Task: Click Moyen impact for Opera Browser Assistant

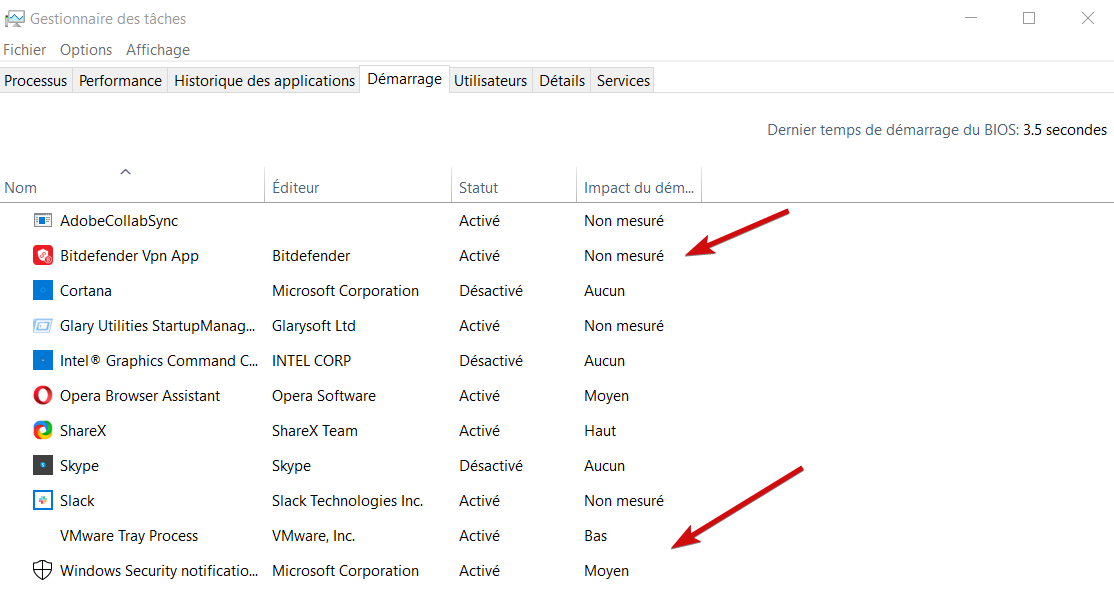Action: [x=606, y=395]
